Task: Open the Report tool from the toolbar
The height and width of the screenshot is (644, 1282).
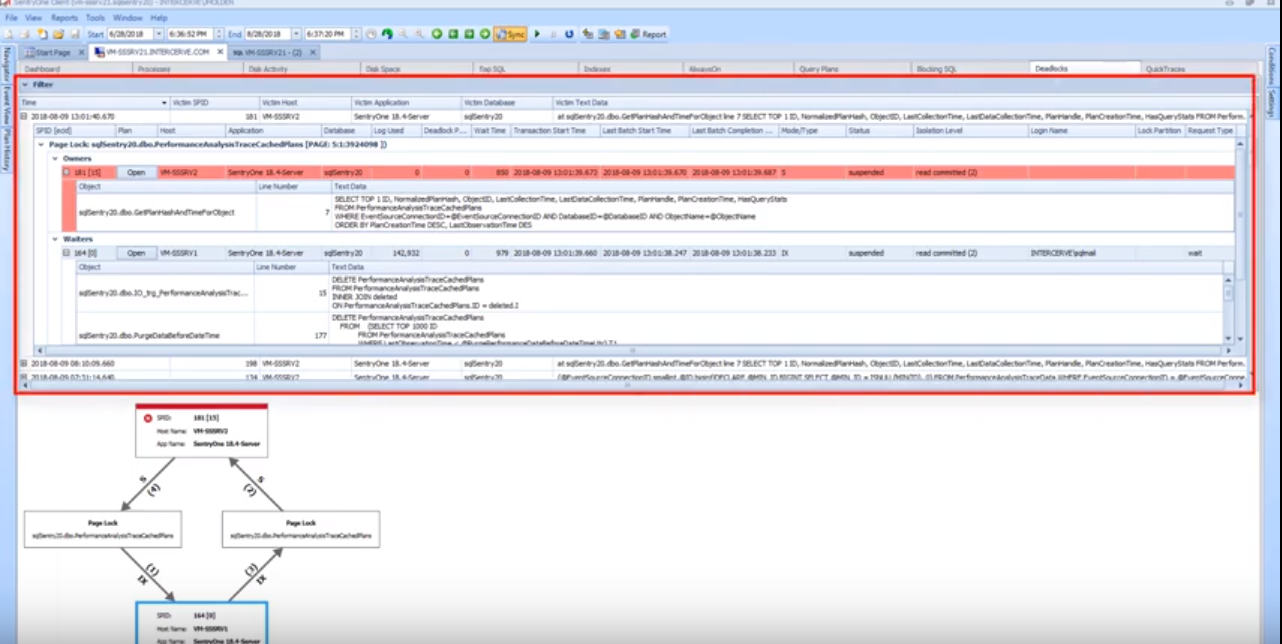Action: pos(645,33)
